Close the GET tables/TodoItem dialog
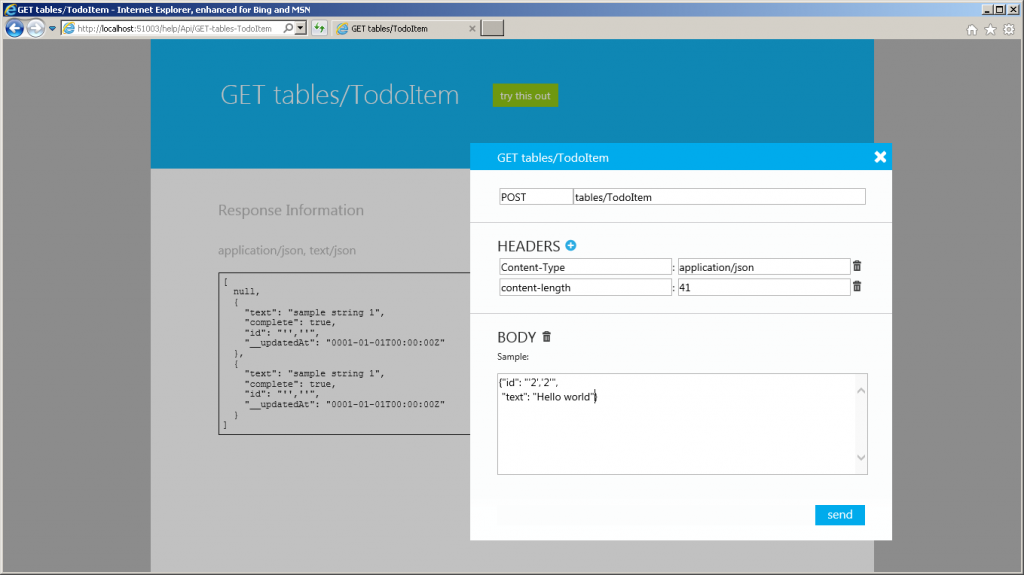 pyautogui.click(x=880, y=157)
